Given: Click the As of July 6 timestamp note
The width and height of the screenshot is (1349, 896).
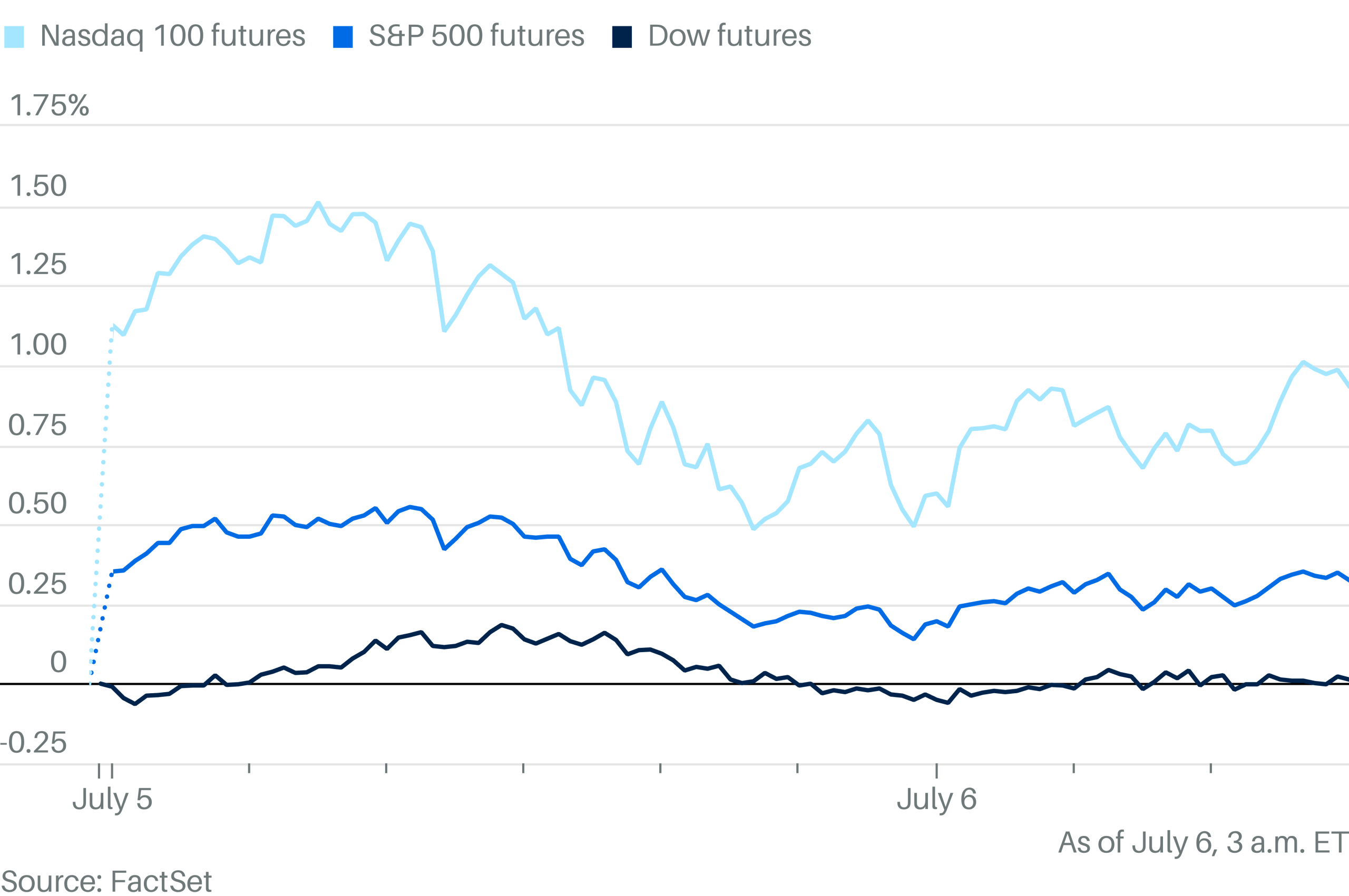Looking at the screenshot, I should pyautogui.click(x=1203, y=843).
